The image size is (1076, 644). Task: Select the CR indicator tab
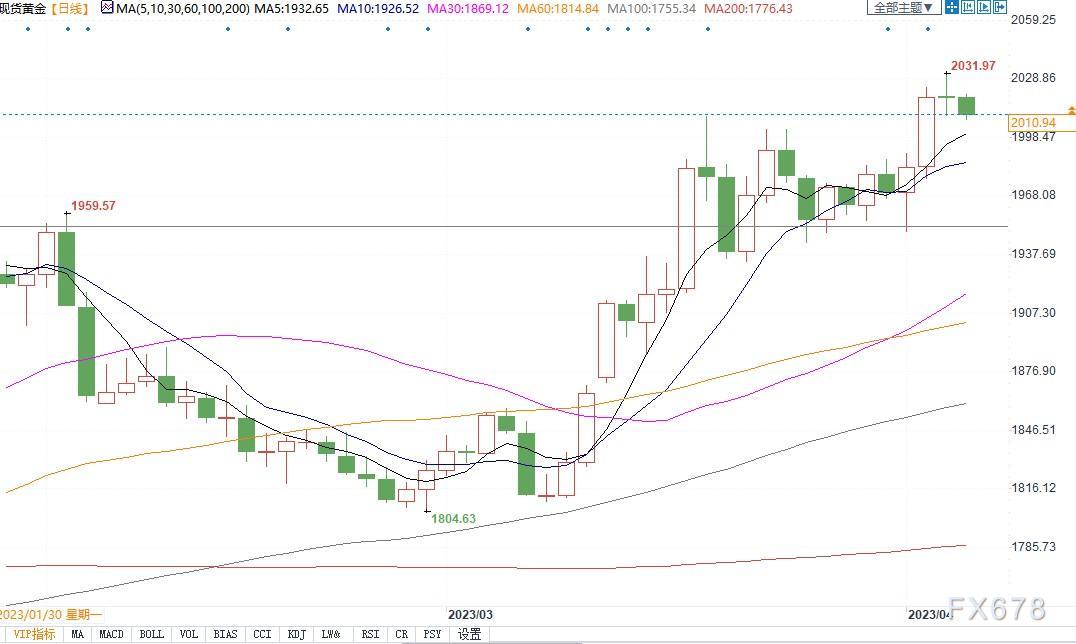(401, 634)
